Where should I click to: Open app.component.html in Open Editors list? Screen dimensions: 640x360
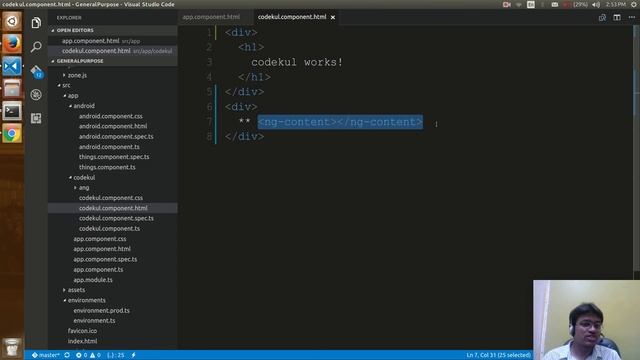click(91, 41)
